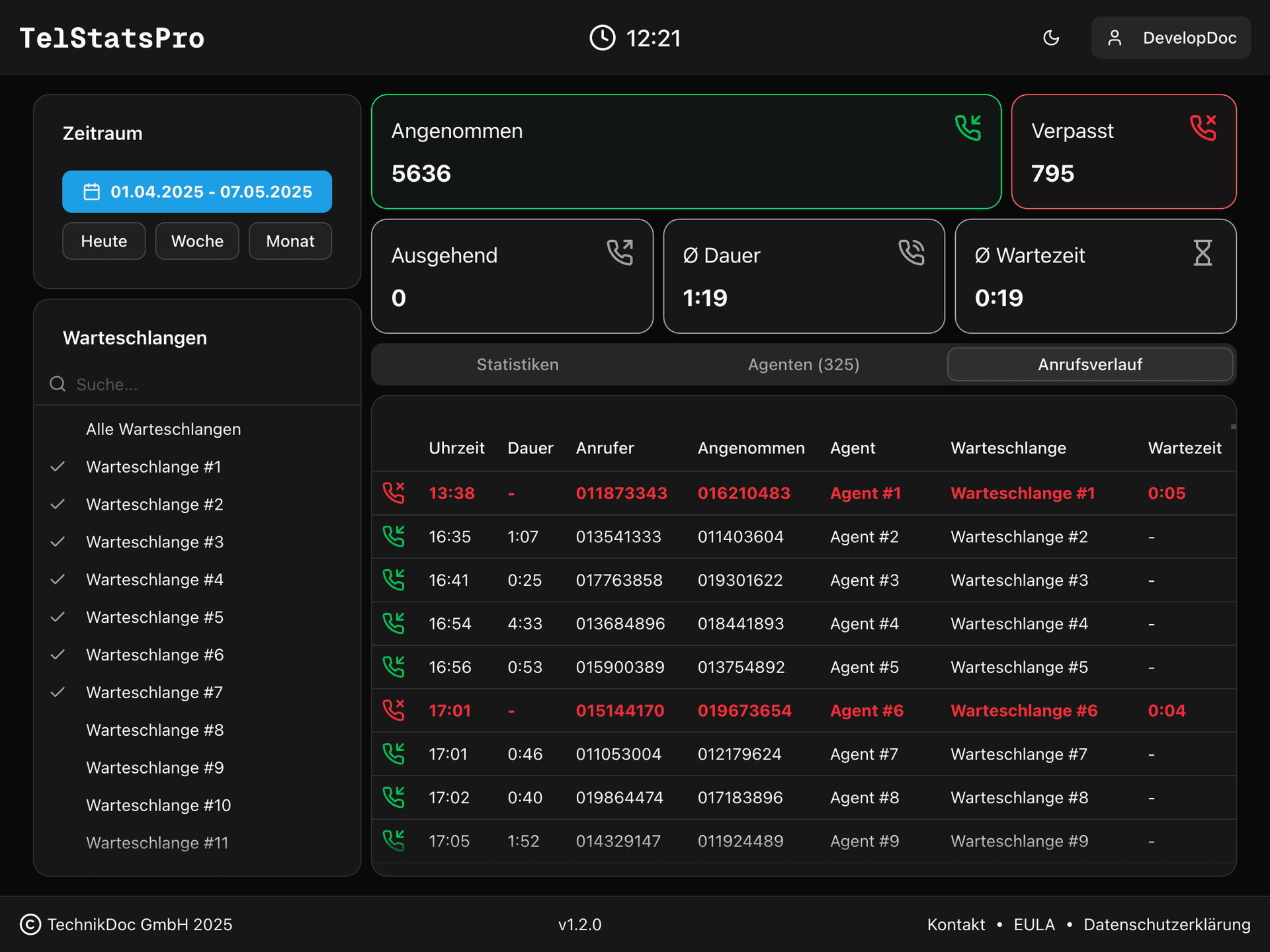The width and height of the screenshot is (1270, 952).
Task: Click missed call icon in Agent #6 row
Action: tap(394, 710)
